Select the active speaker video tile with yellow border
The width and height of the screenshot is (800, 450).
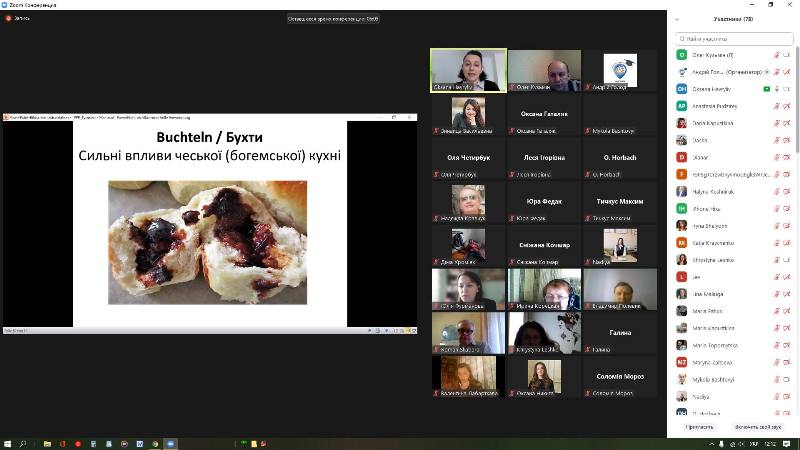(x=468, y=70)
